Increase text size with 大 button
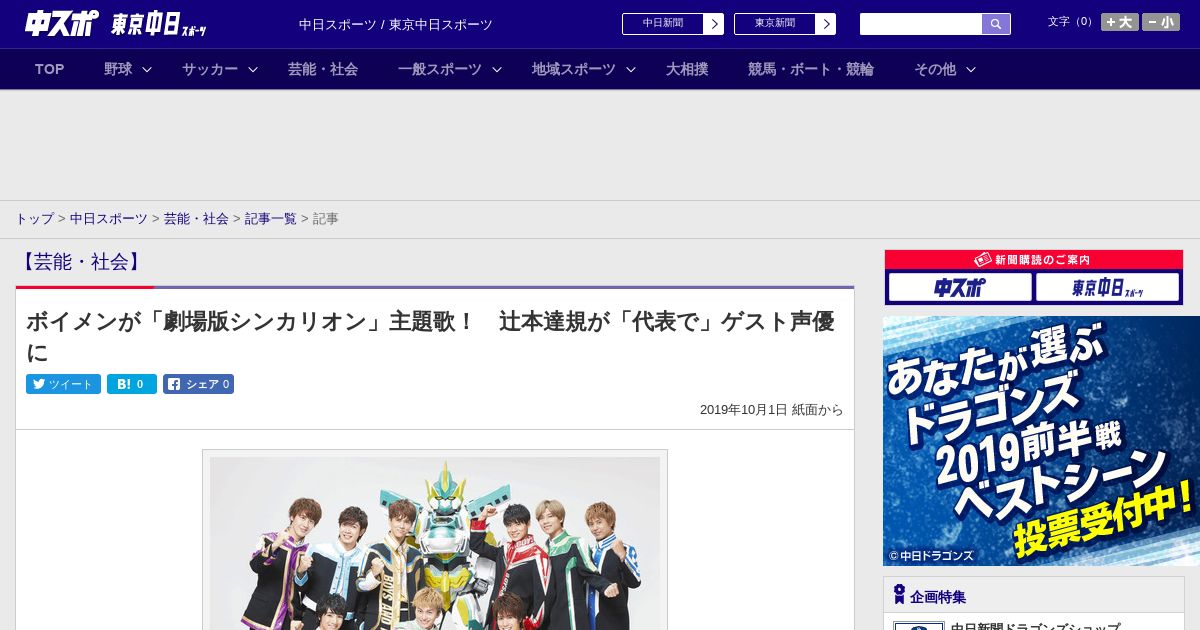The width and height of the screenshot is (1200, 630). click(1120, 22)
